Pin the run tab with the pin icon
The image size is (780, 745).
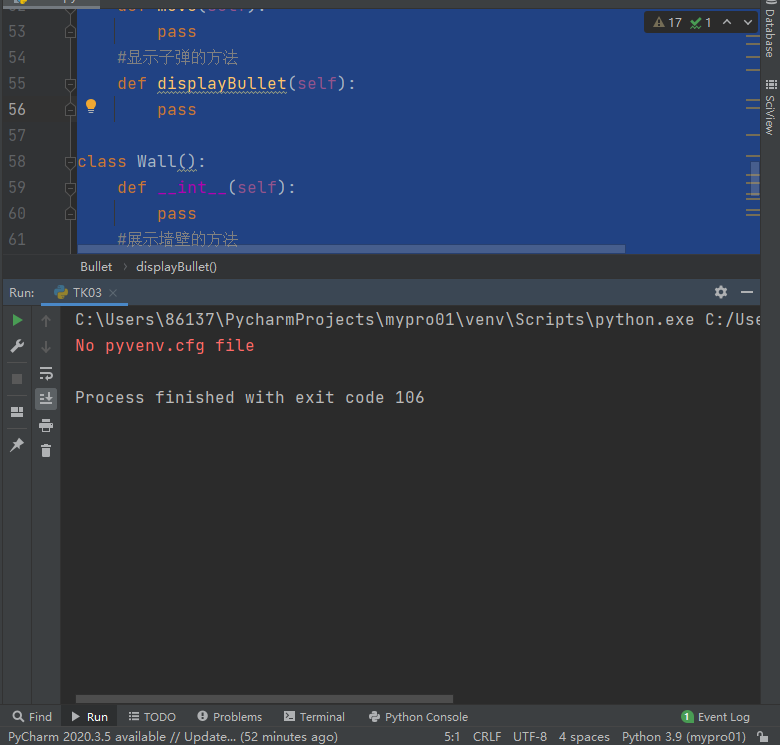tap(17, 445)
